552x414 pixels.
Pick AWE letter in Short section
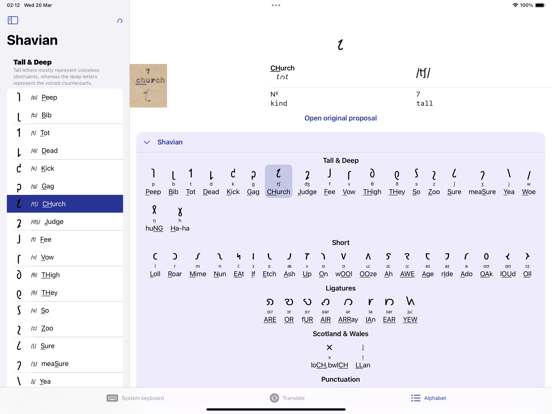pos(407,265)
